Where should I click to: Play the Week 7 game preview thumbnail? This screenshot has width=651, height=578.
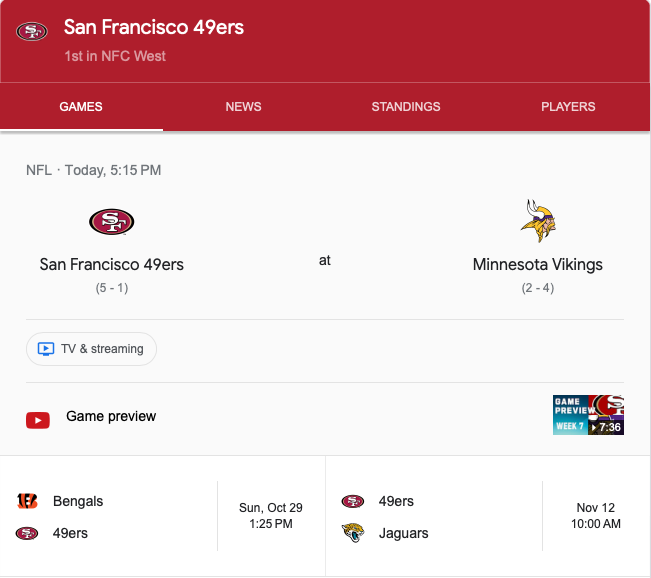coord(588,415)
